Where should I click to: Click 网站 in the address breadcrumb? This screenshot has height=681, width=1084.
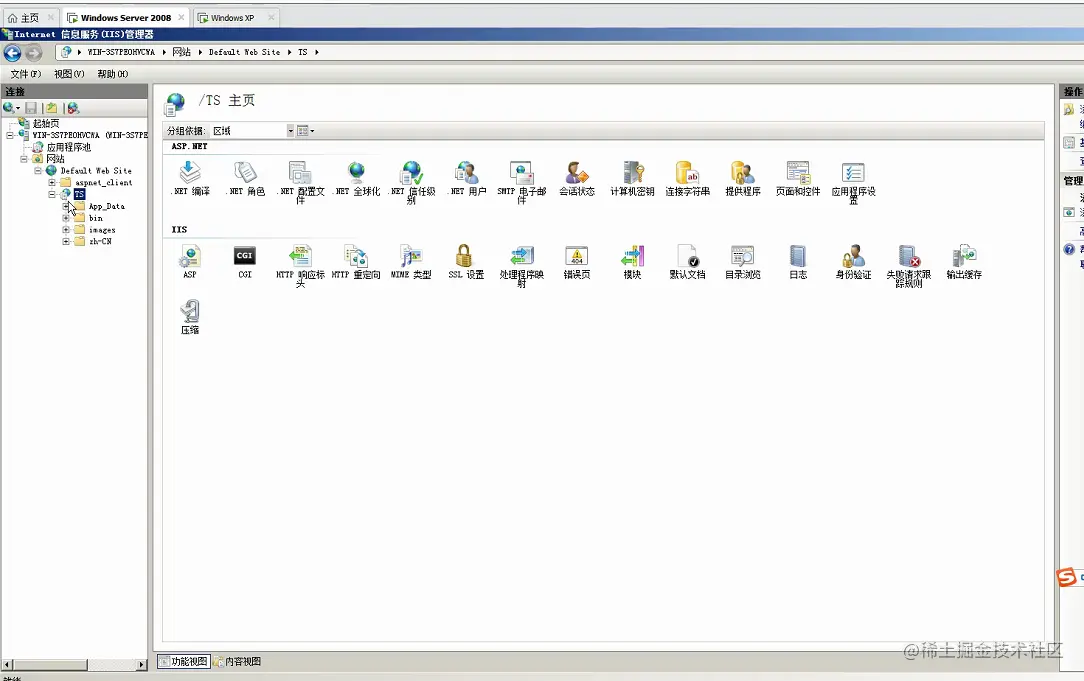click(x=181, y=52)
